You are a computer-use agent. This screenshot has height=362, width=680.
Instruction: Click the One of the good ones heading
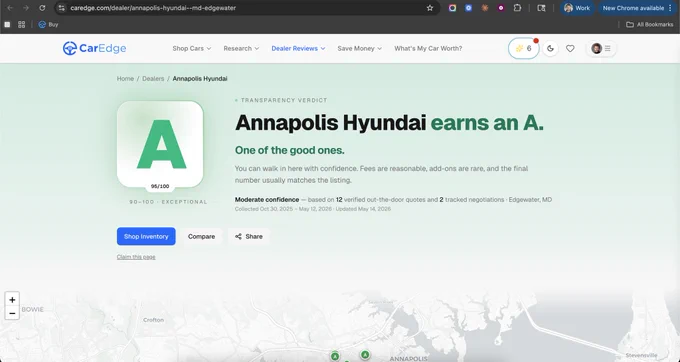point(289,150)
